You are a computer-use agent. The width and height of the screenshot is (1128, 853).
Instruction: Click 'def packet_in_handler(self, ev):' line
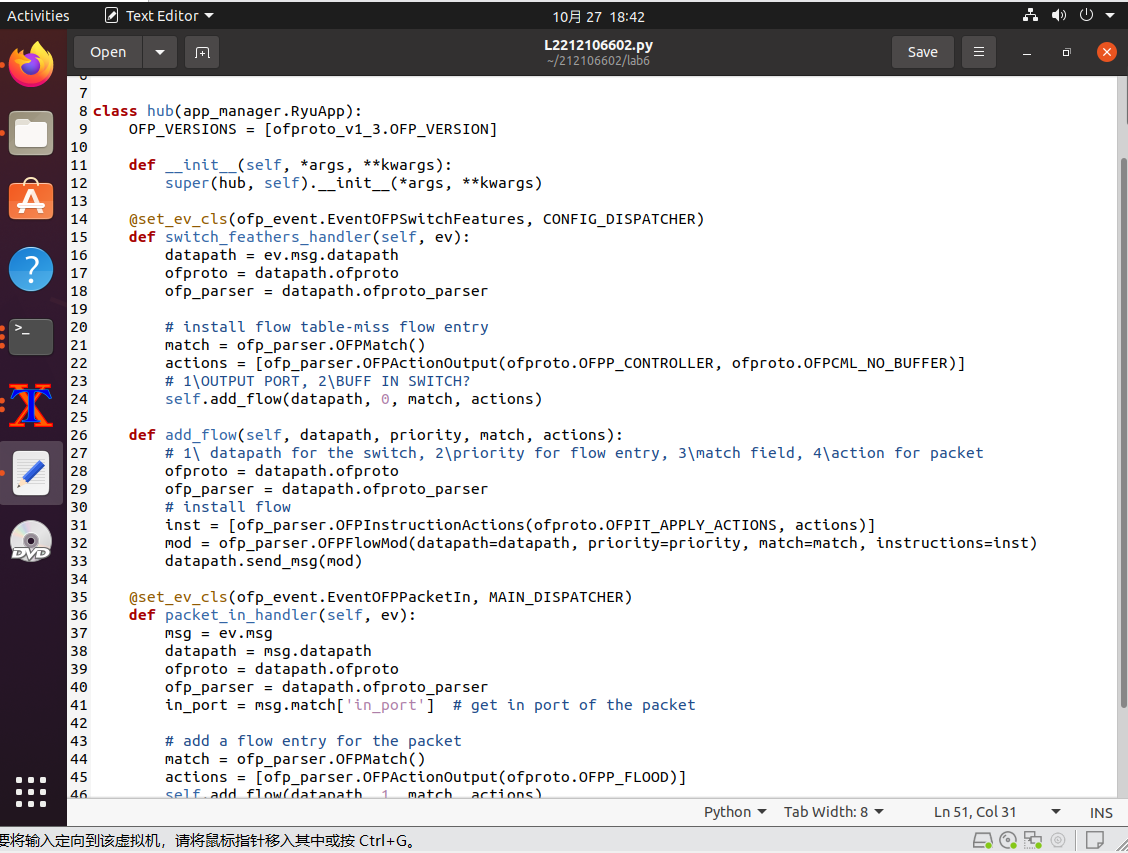pos(273,615)
